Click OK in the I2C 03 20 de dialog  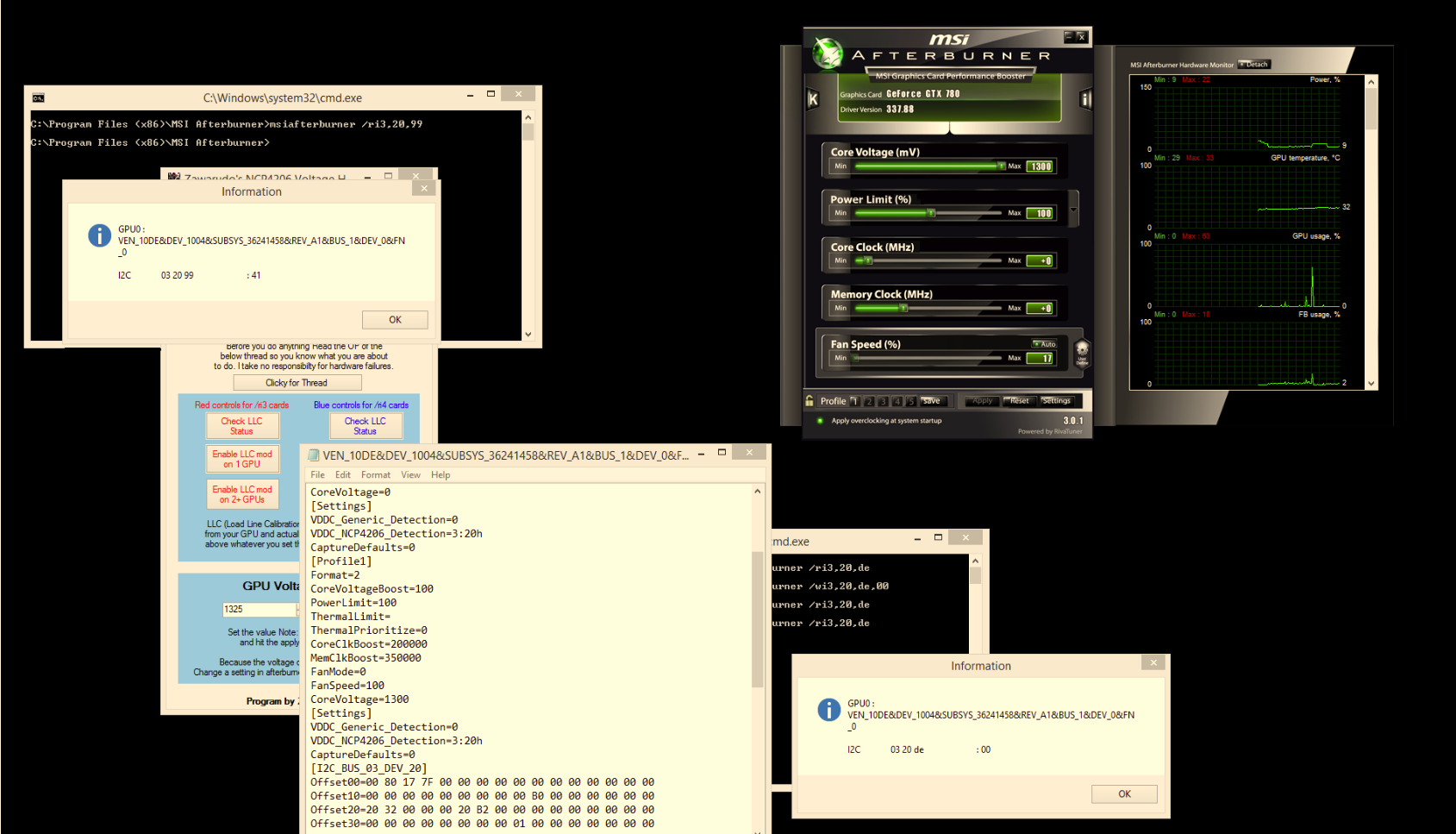(1124, 793)
